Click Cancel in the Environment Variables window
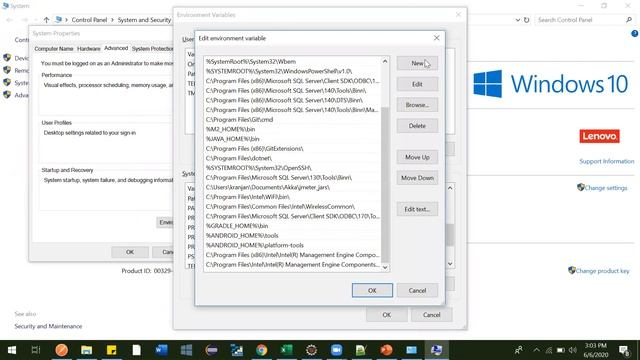Viewport: 640px width, 360px height. point(431,315)
